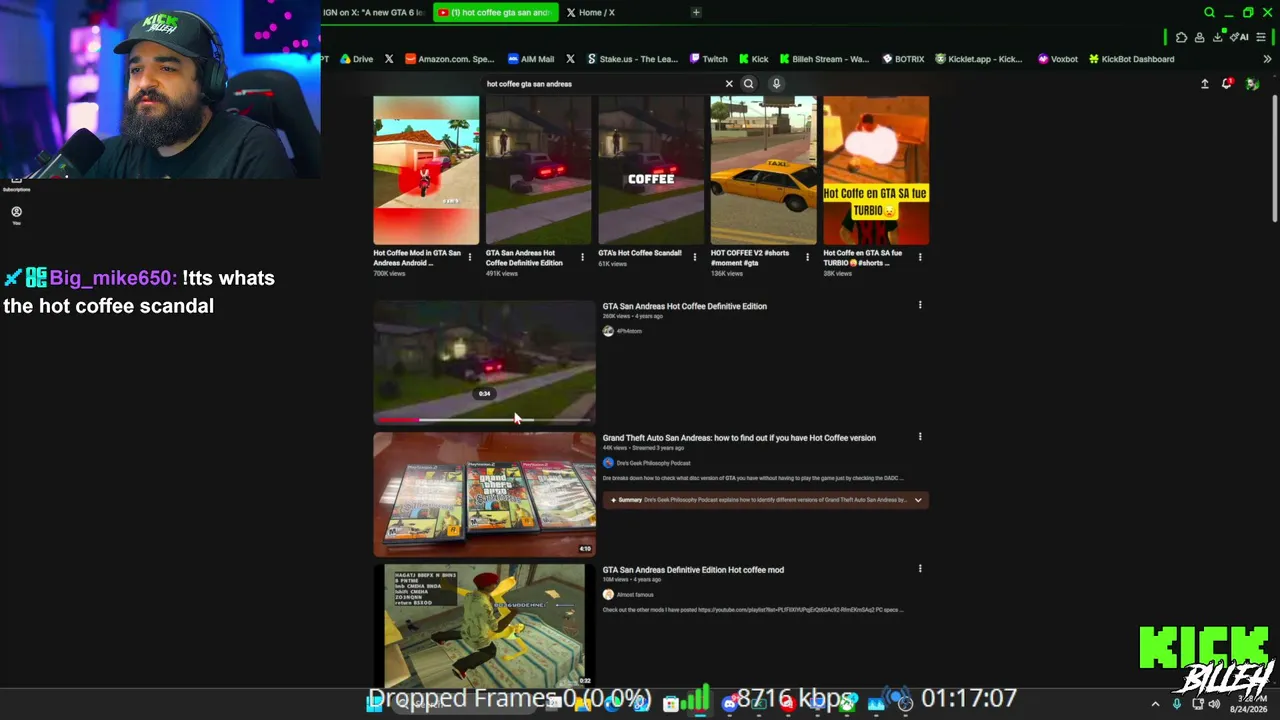Clear the YouTube search box text
1280x720 pixels.
click(729, 84)
